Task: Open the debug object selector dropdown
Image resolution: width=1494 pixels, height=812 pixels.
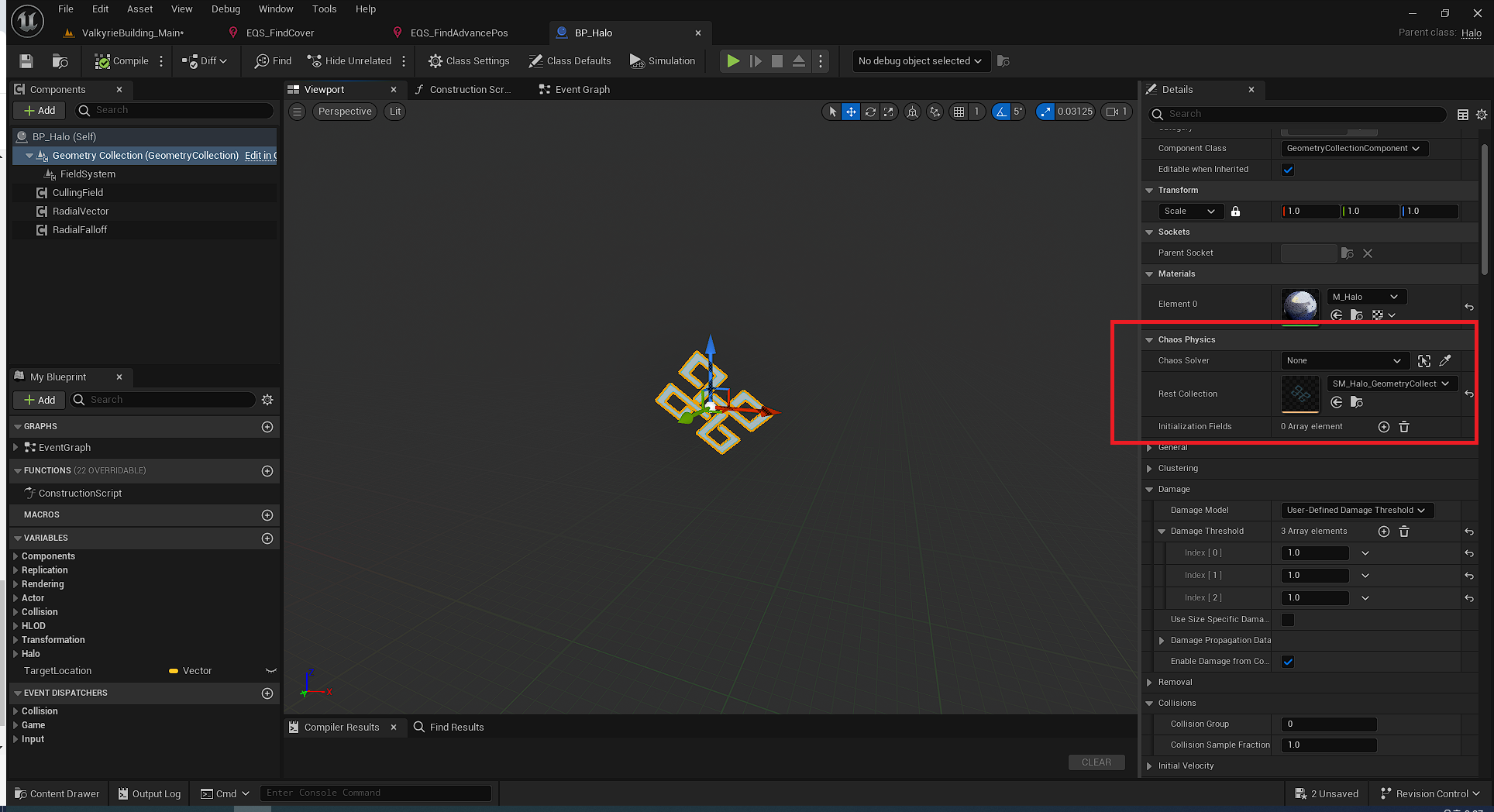Action: 921,61
